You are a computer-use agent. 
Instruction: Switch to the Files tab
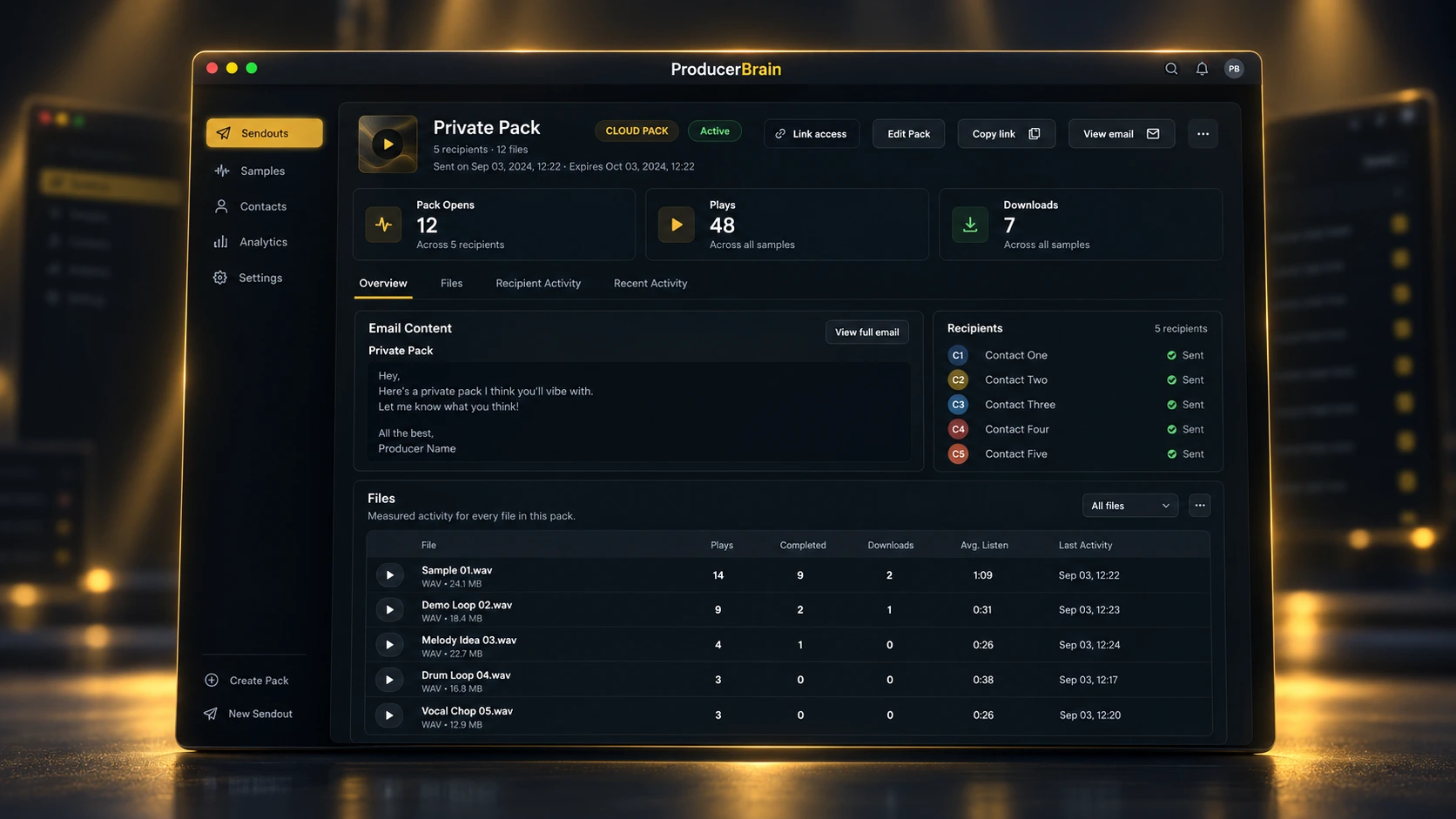point(451,284)
